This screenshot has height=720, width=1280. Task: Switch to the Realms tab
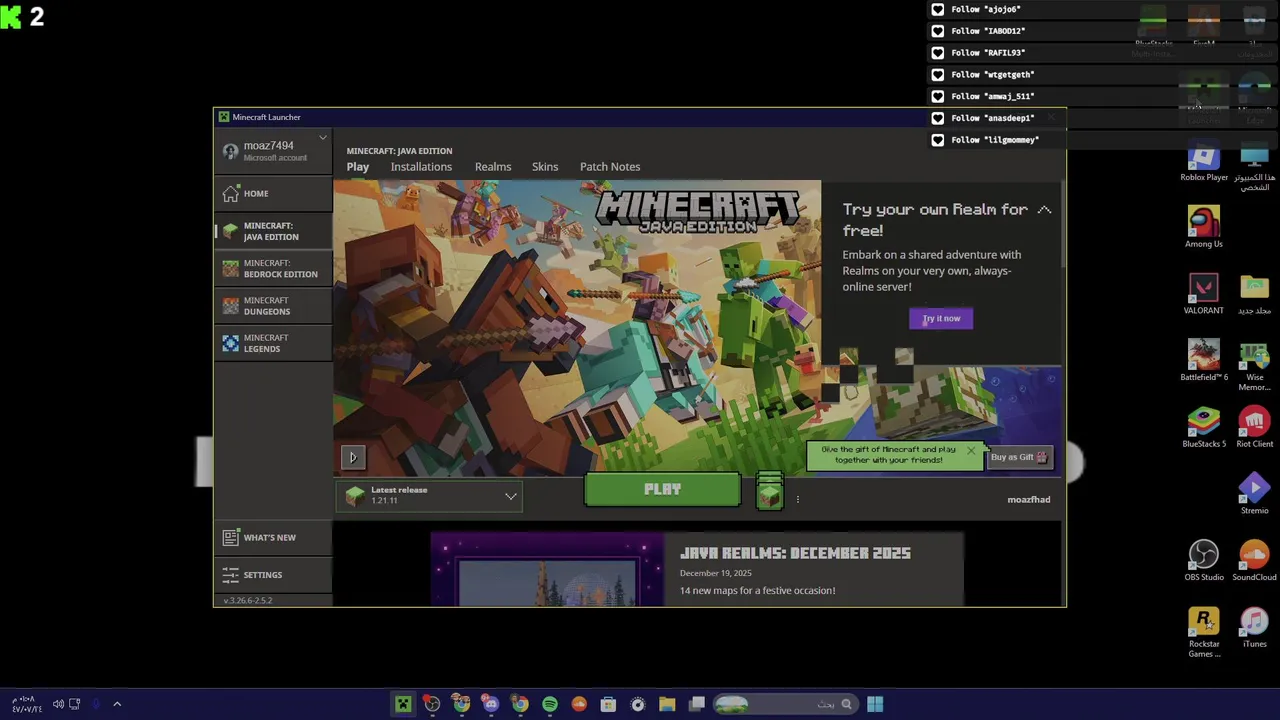[493, 167]
